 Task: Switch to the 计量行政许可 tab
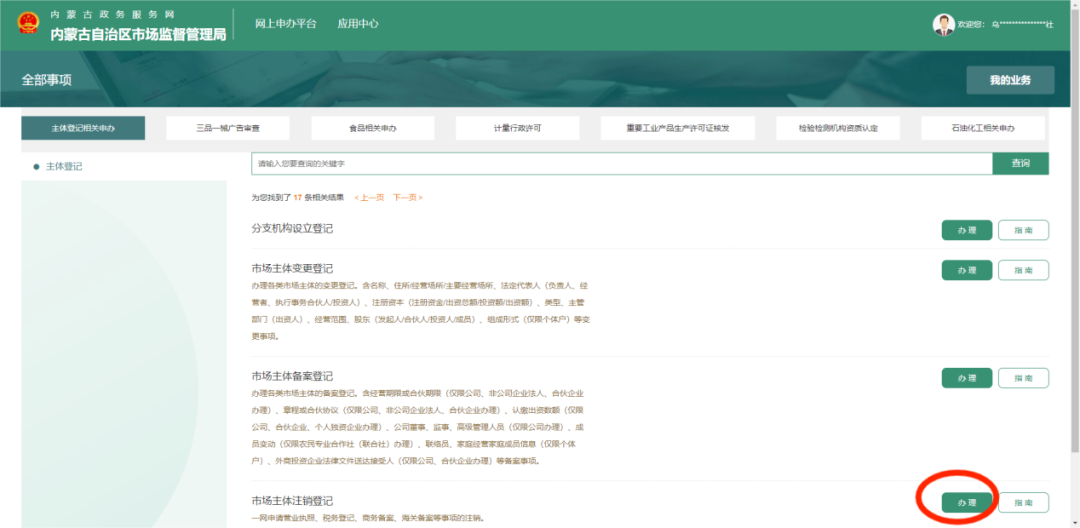tap(517, 128)
